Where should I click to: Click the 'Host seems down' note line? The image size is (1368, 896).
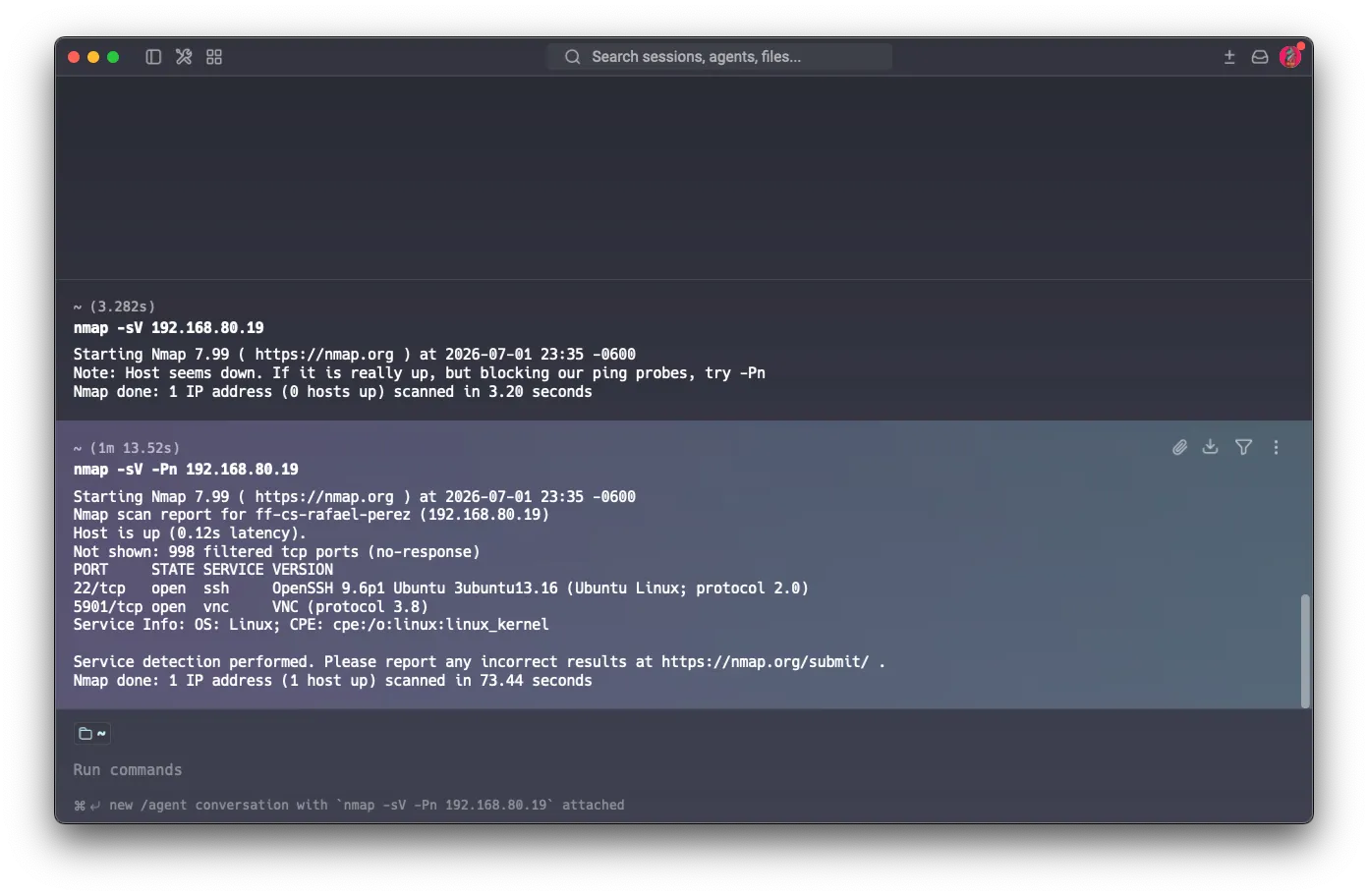pyautogui.click(x=420, y=373)
